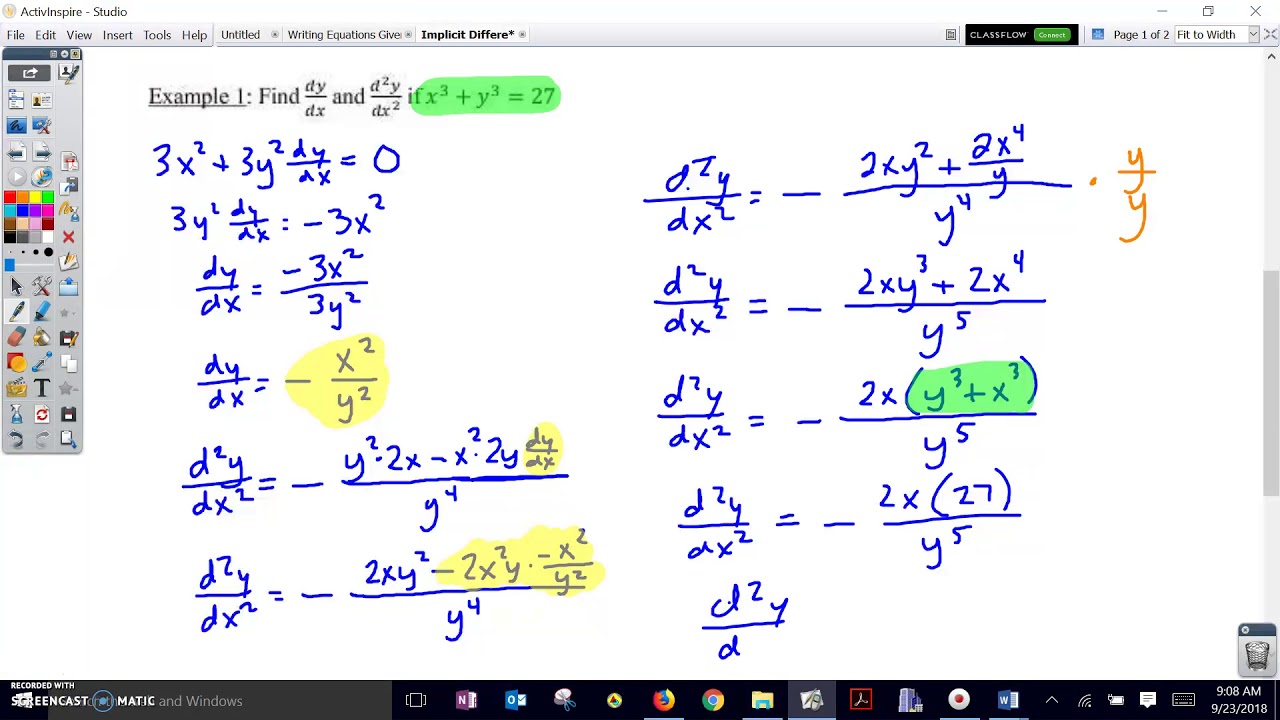This screenshot has height=720, width=1280.
Task: Pick the black color swatch
Action: point(10,237)
